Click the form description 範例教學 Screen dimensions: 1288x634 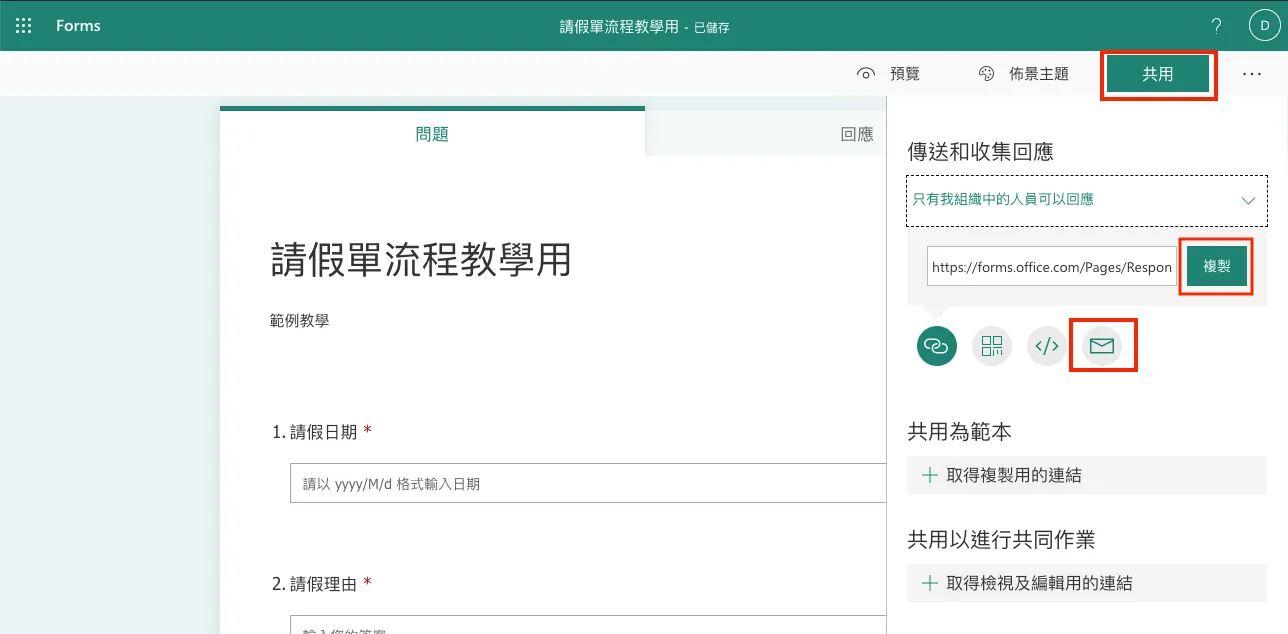click(x=300, y=321)
